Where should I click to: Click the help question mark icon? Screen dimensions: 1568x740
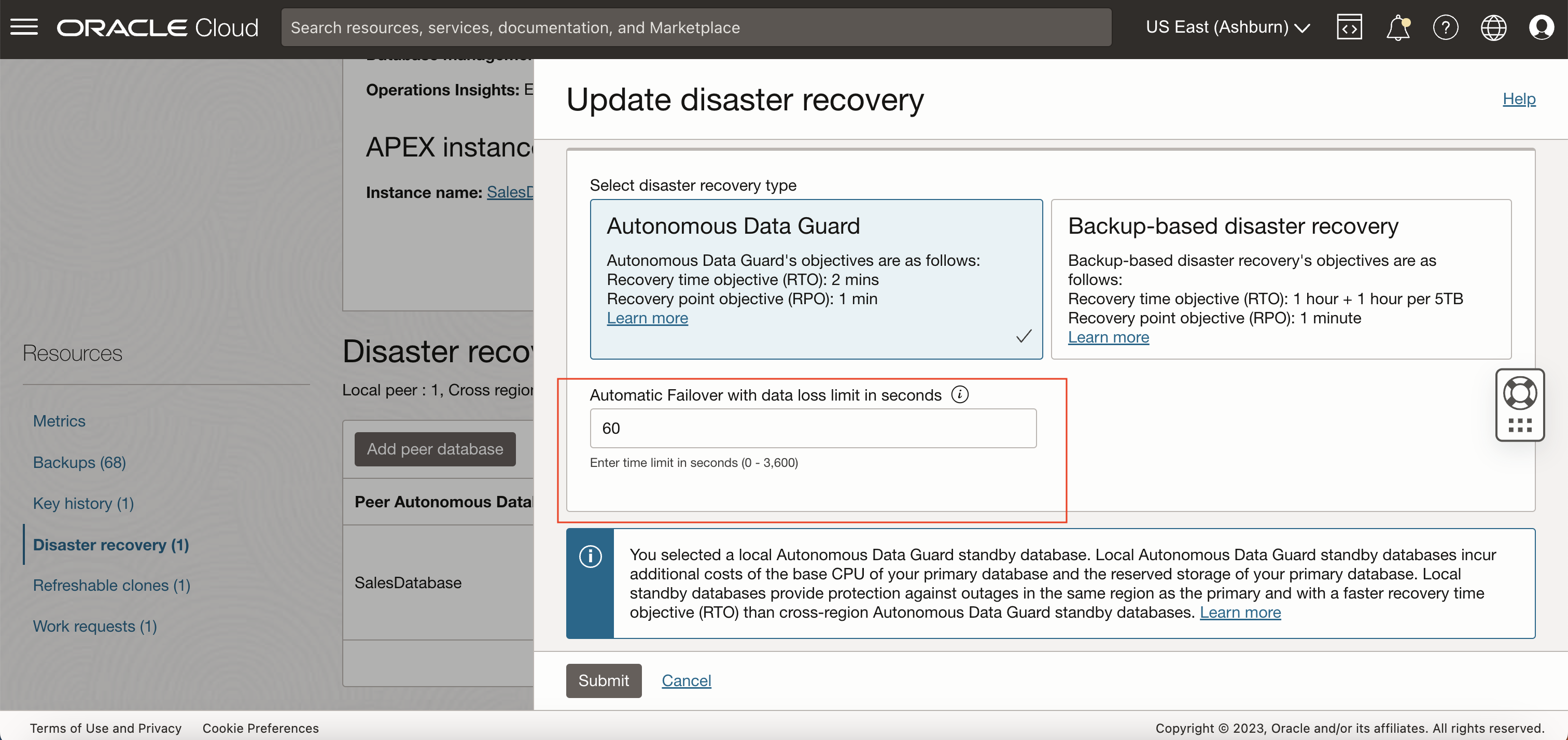[1446, 27]
